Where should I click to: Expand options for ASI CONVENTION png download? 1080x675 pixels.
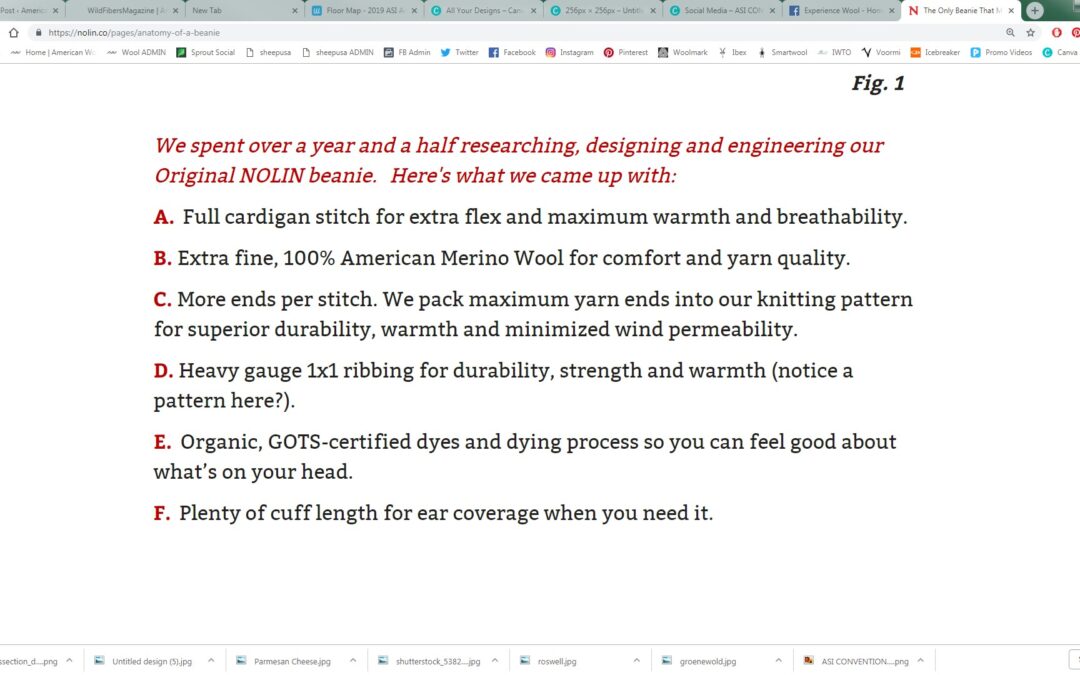point(920,661)
